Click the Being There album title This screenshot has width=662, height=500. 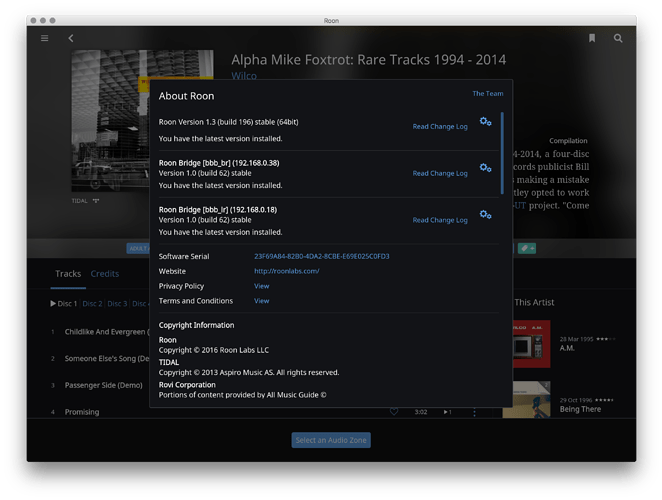tap(580, 409)
